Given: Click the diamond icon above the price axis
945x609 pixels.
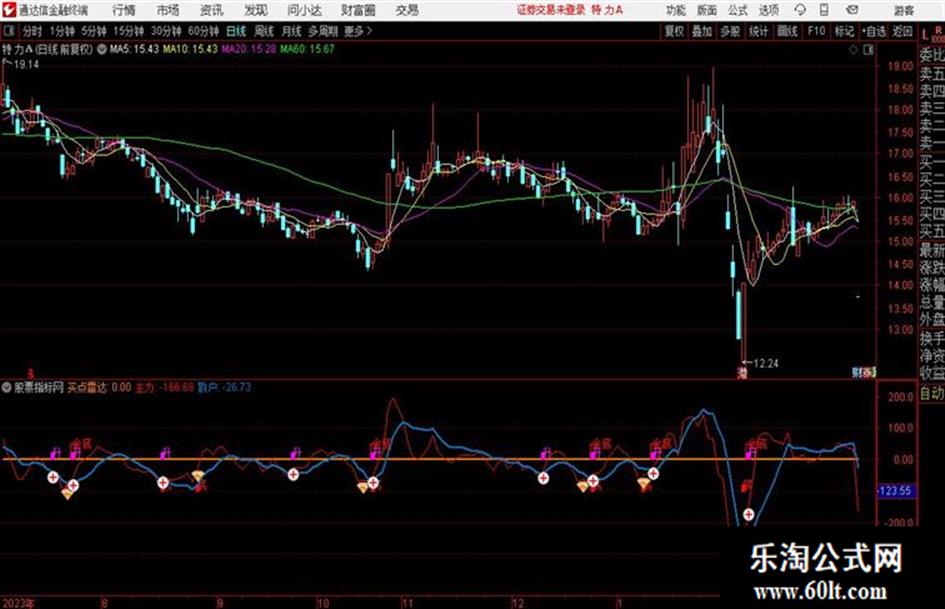Looking at the screenshot, I should (853, 50).
